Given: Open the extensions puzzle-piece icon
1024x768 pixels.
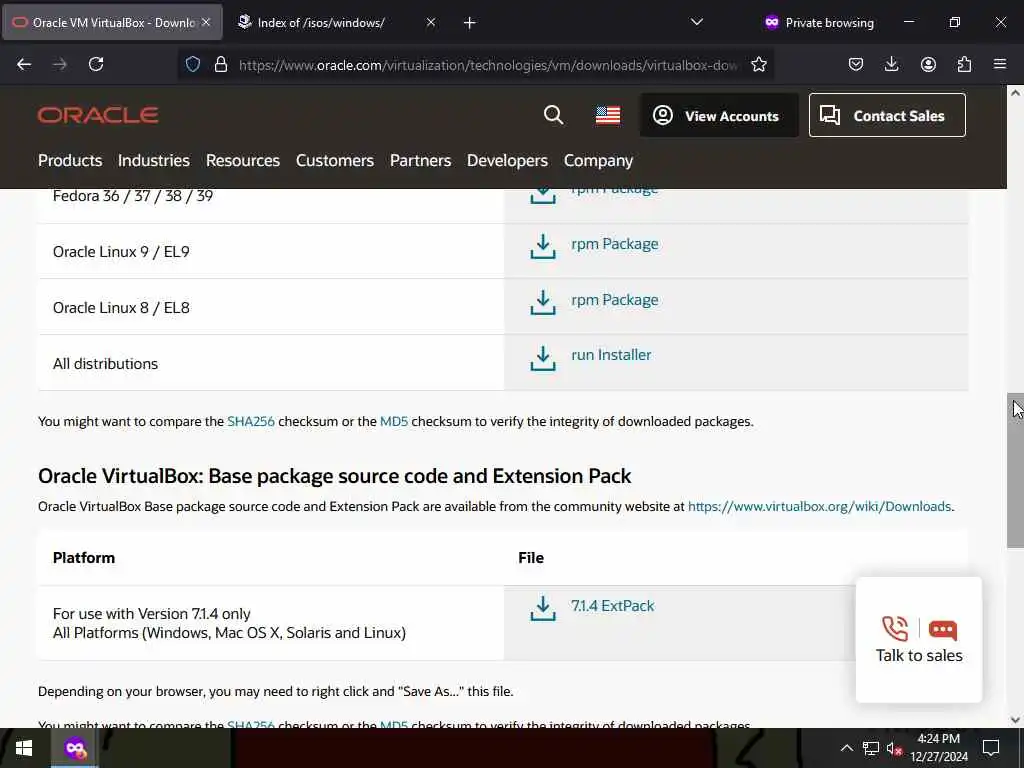Looking at the screenshot, I should click(x=964, y=64).
